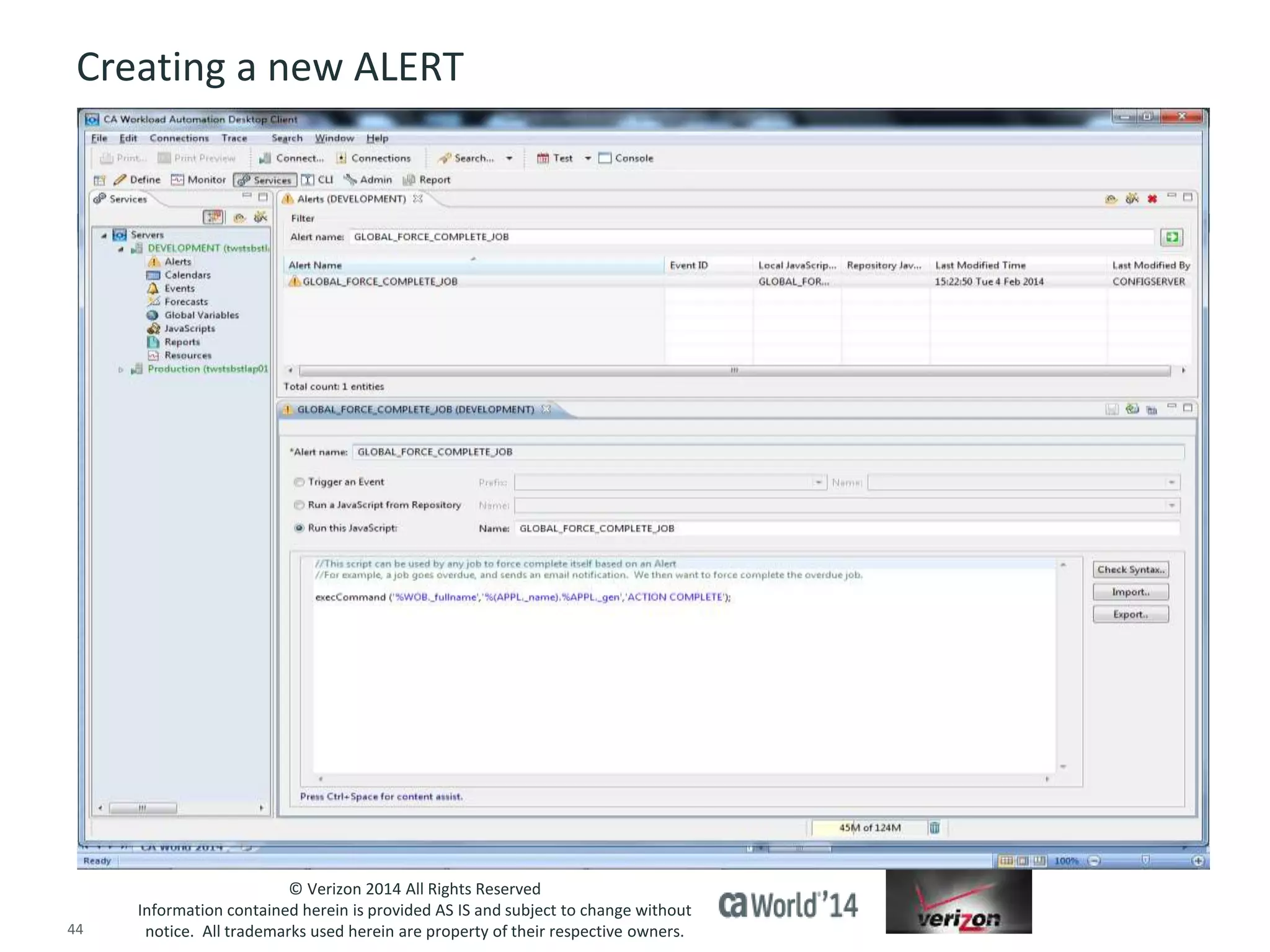This screenshot has width=1270, height=952.
Task: Open the Connections menu
Action: tap(179, 138)
